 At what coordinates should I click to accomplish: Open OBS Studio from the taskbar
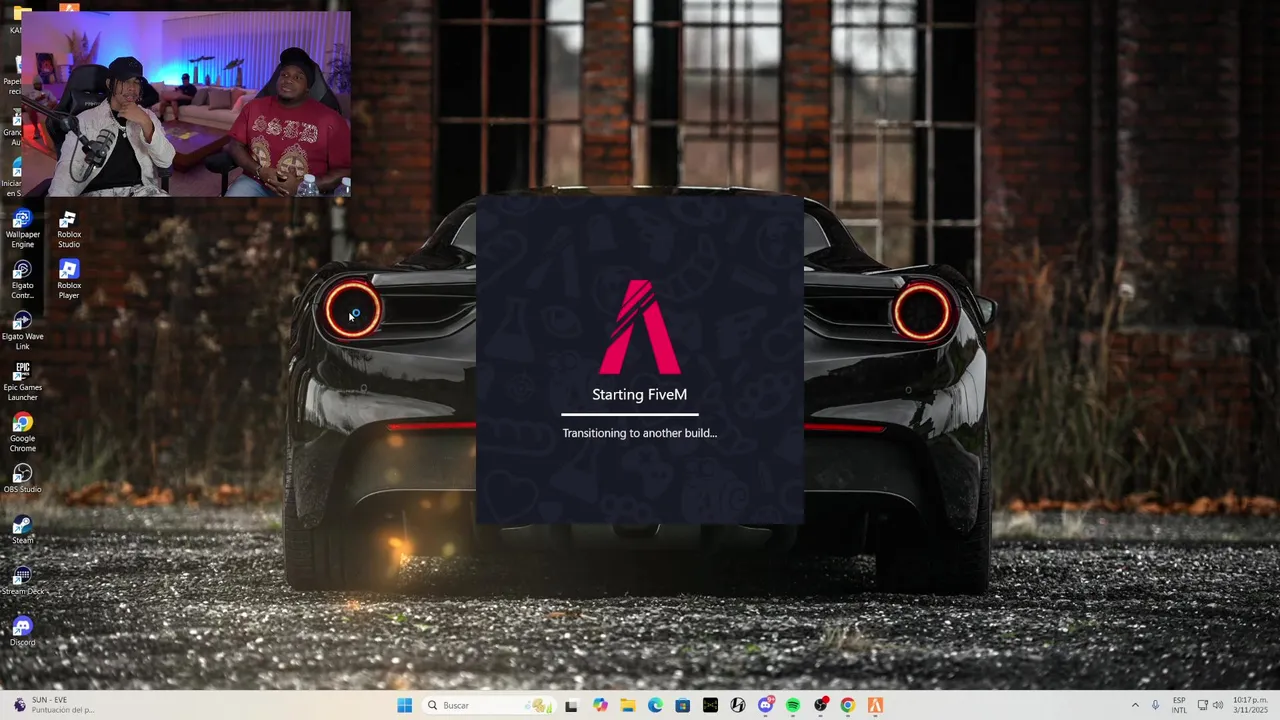[x=821, y=705]
